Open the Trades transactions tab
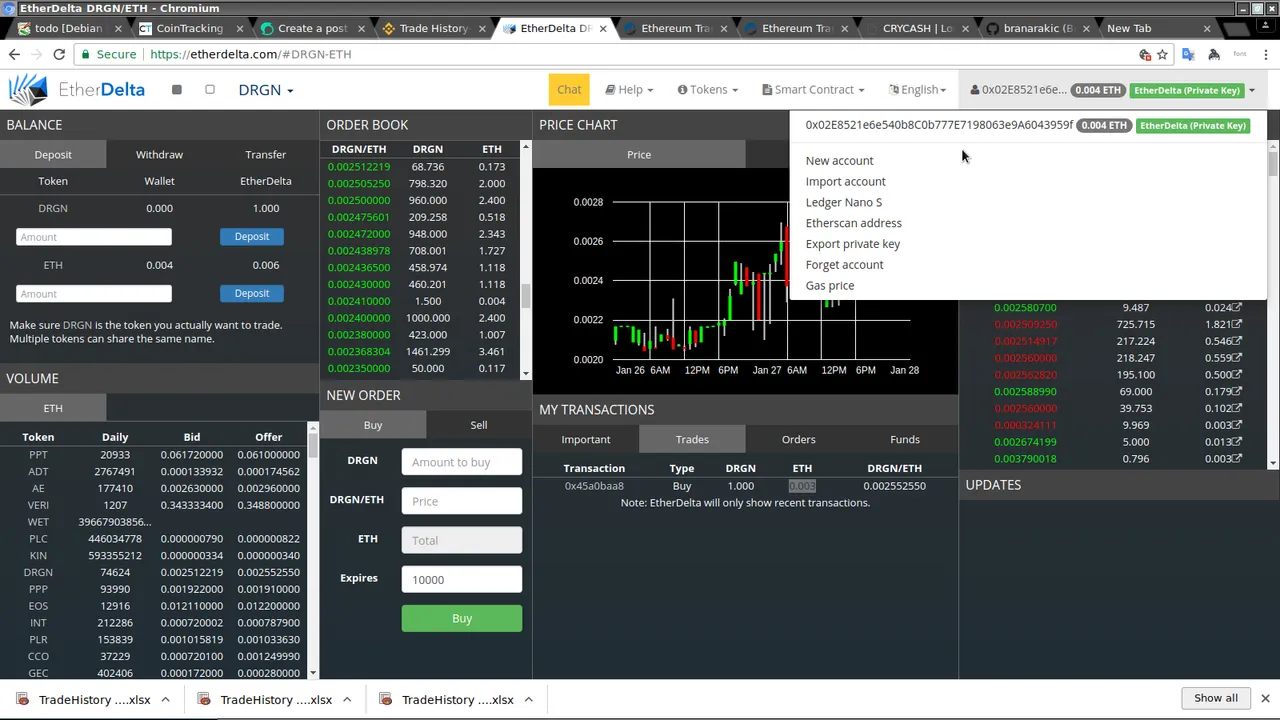This screenshot has height=720, width=1280. coord(692,439)
